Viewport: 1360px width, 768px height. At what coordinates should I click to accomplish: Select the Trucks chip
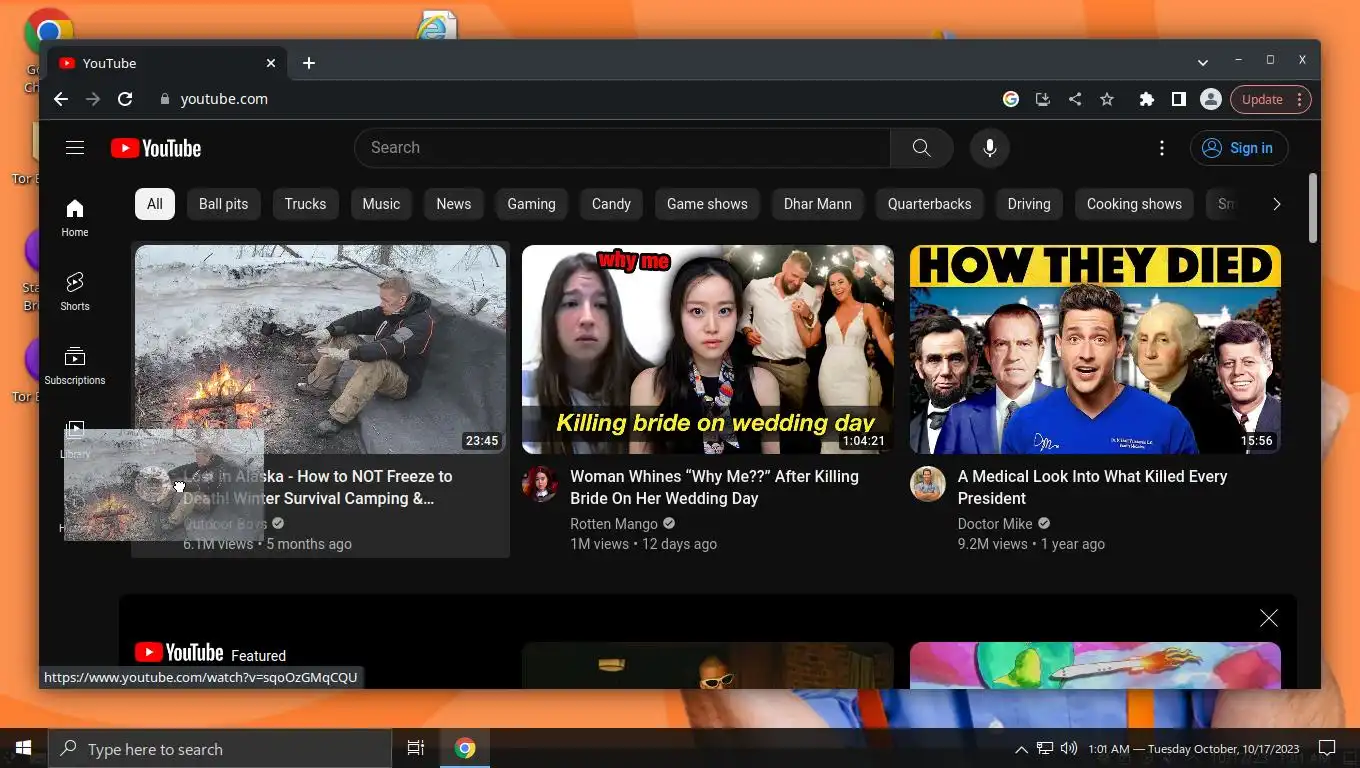[x=305, y=204]
